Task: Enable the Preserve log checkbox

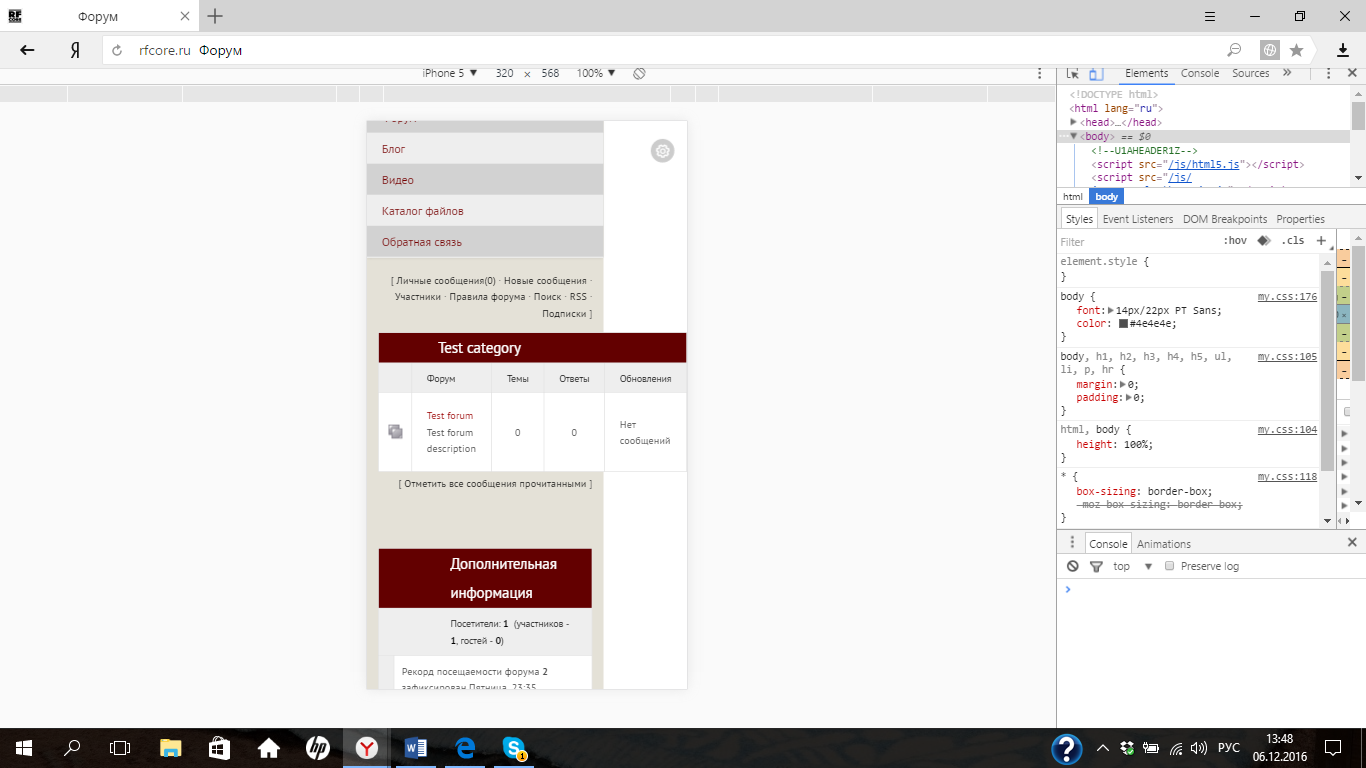Action: (1169, 566)
